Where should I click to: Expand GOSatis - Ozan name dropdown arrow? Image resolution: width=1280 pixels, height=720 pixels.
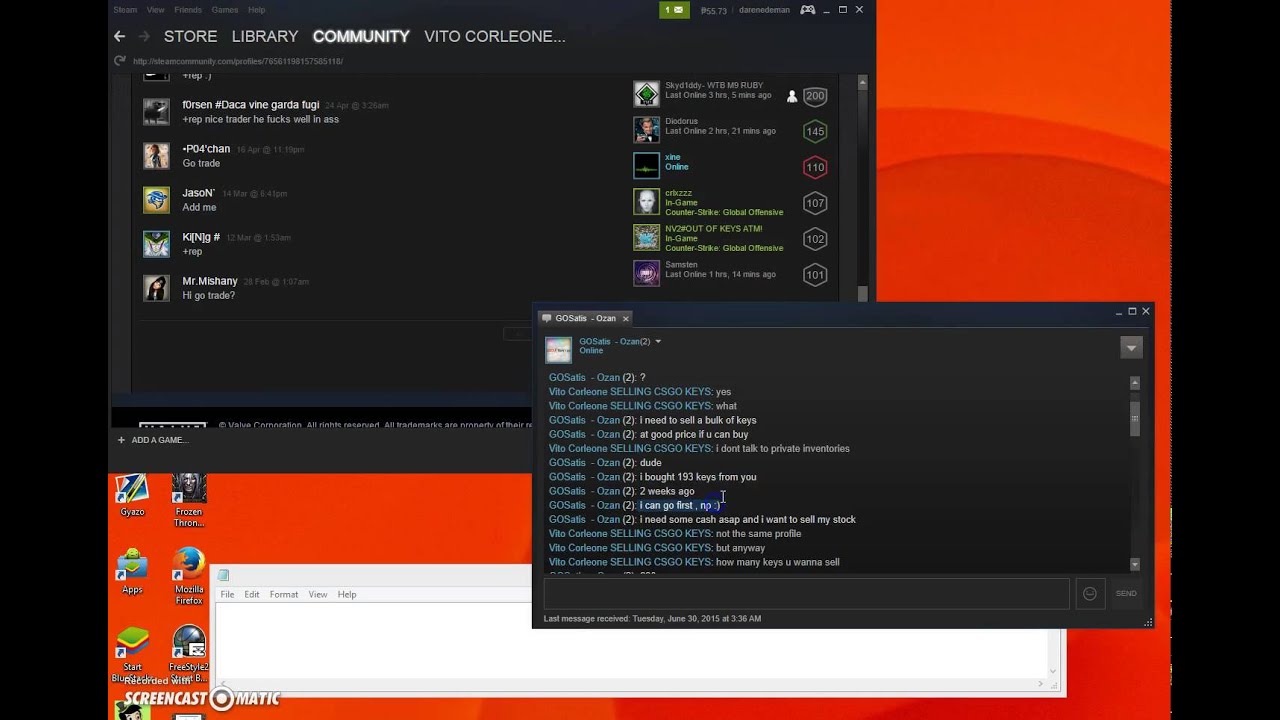(x=657, y=342)
